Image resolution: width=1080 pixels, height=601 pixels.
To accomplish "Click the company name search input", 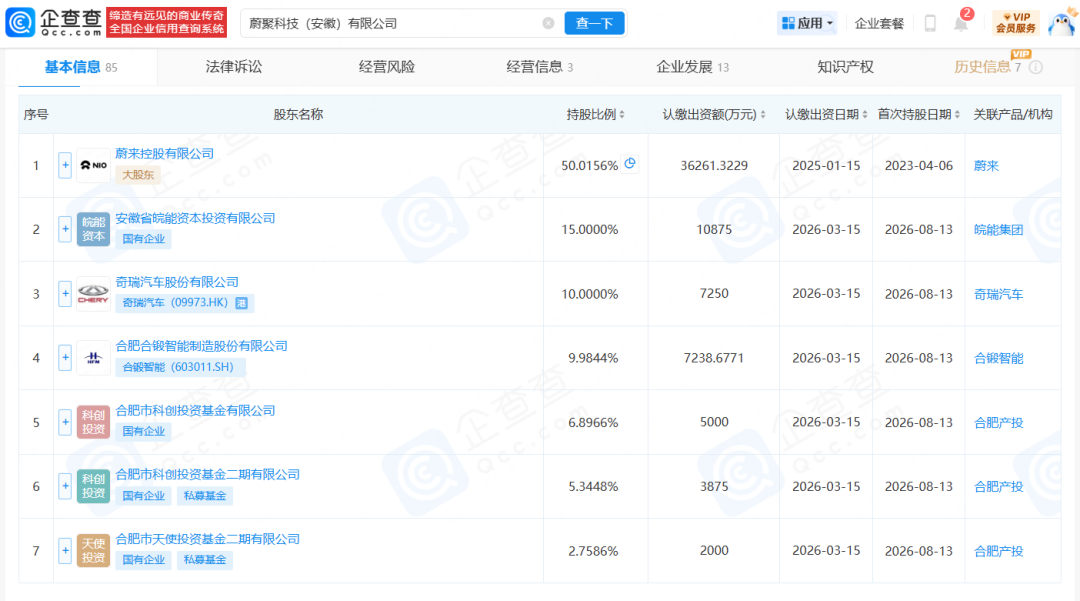I will tap(393, 23).
